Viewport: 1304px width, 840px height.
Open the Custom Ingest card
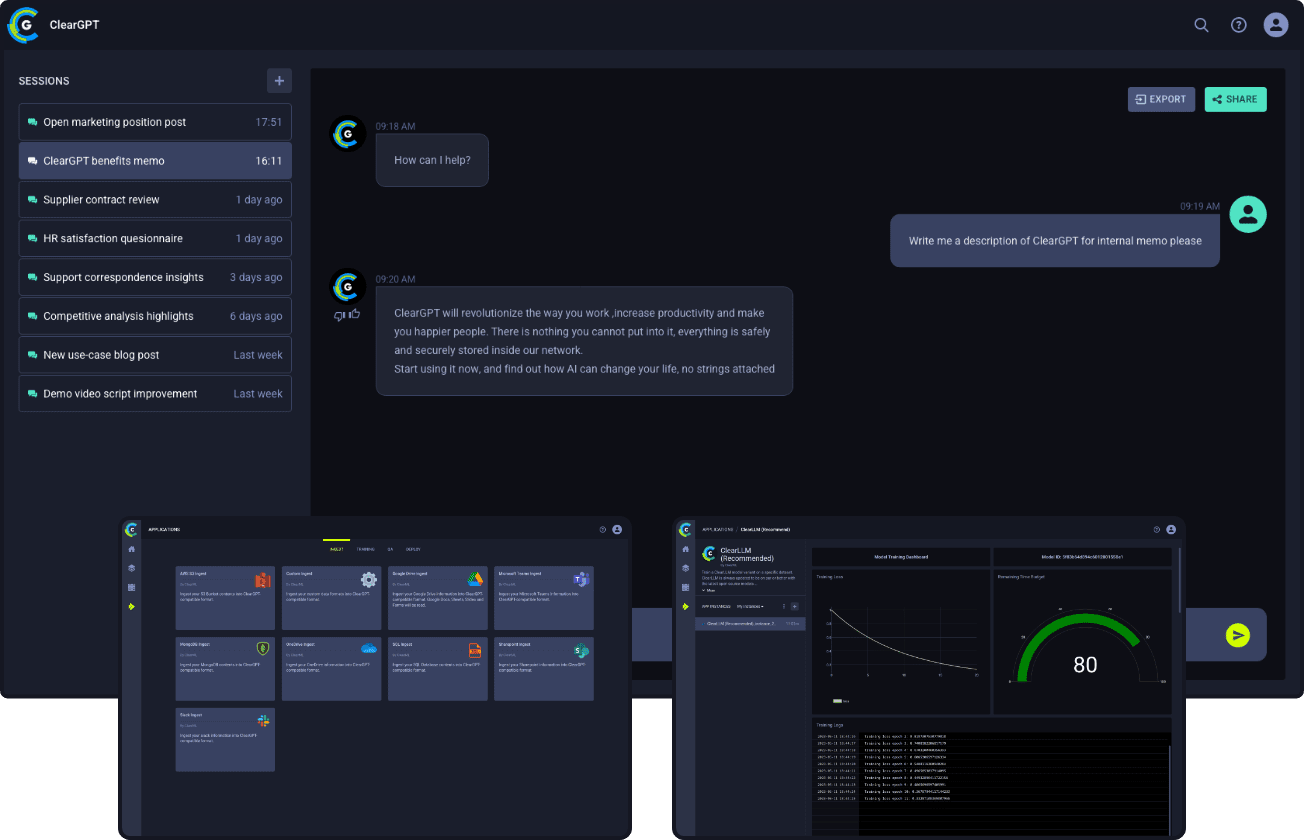331,598
